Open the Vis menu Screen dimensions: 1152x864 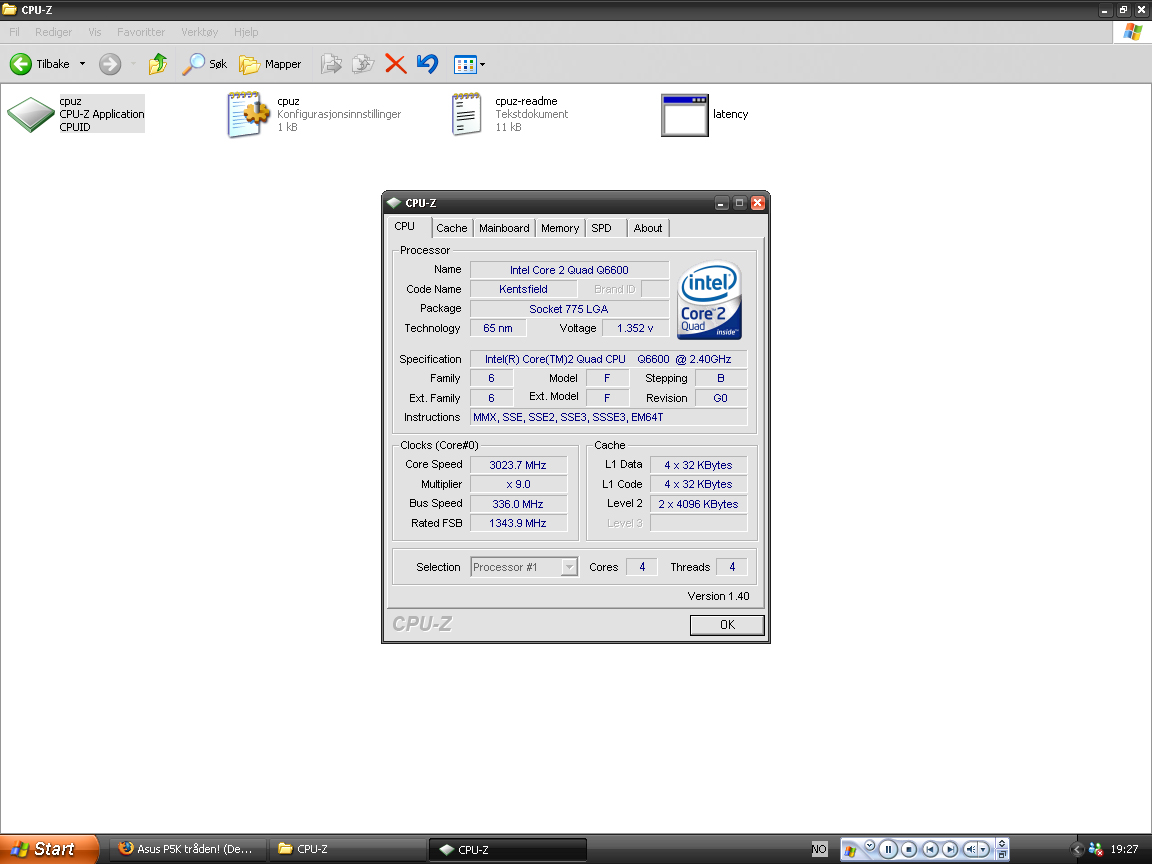click(94, 32)
